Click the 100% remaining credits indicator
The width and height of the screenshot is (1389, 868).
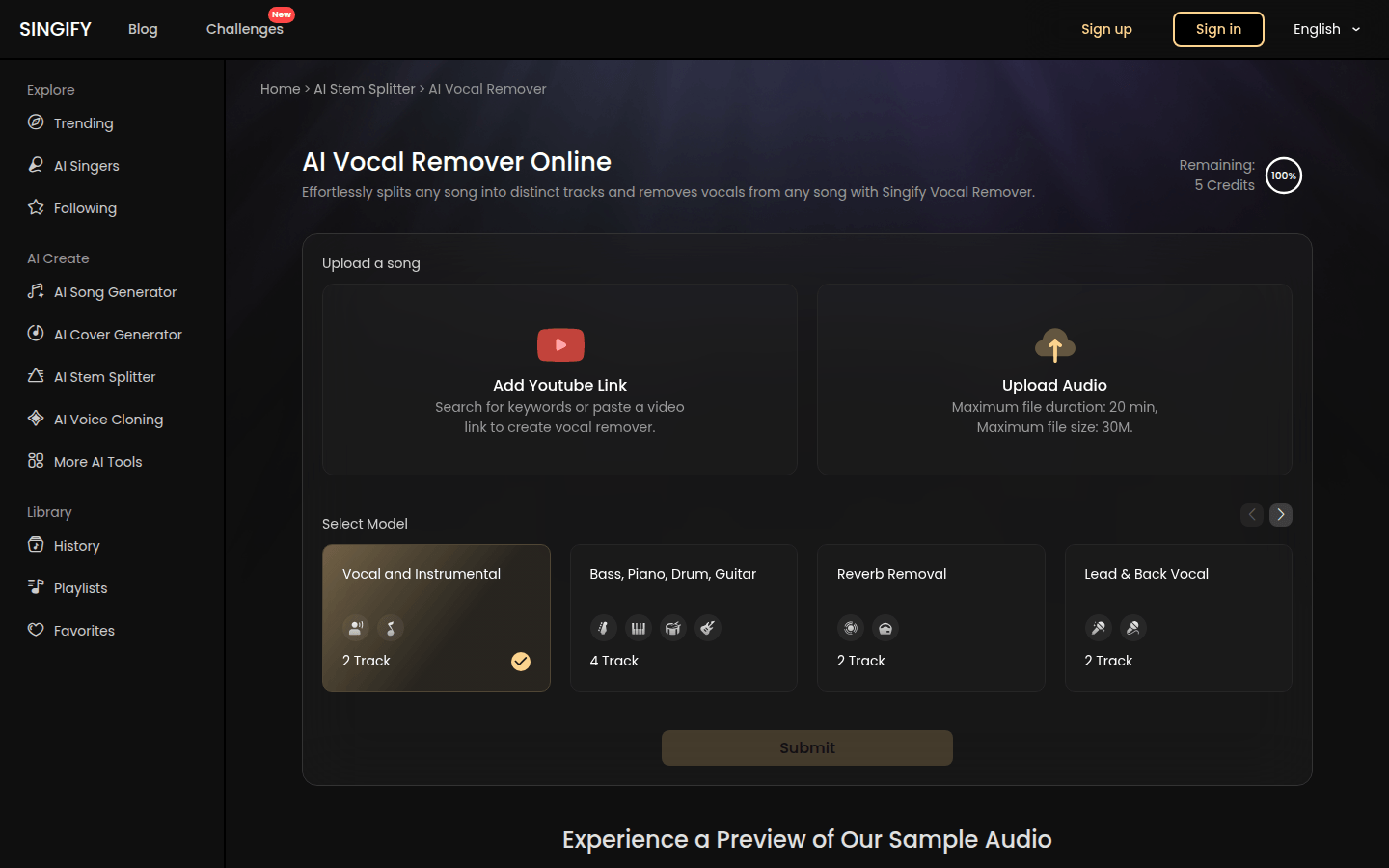1283,176
